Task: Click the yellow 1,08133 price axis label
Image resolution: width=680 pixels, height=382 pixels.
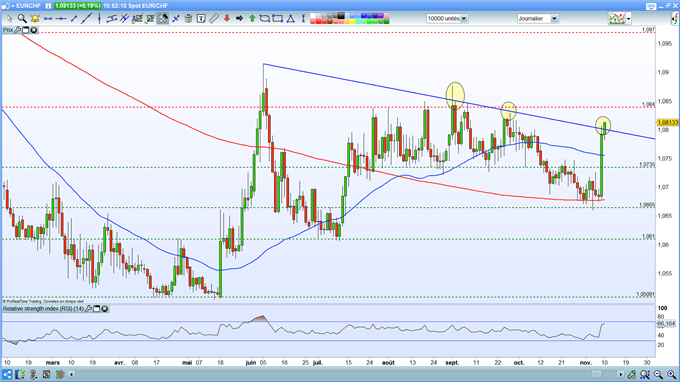Action: [668, 123]
